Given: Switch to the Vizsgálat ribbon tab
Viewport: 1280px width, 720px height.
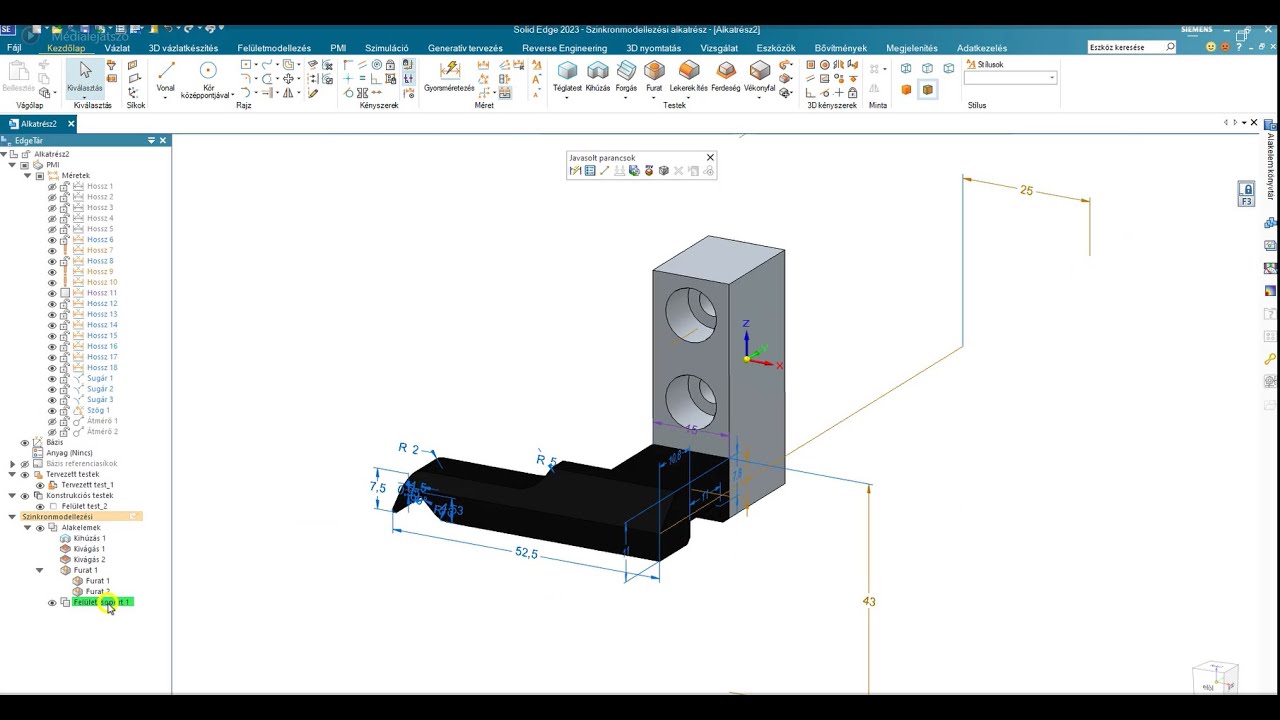Looking at the screenshot, I should pyautogui.click(x=719, y=48).
